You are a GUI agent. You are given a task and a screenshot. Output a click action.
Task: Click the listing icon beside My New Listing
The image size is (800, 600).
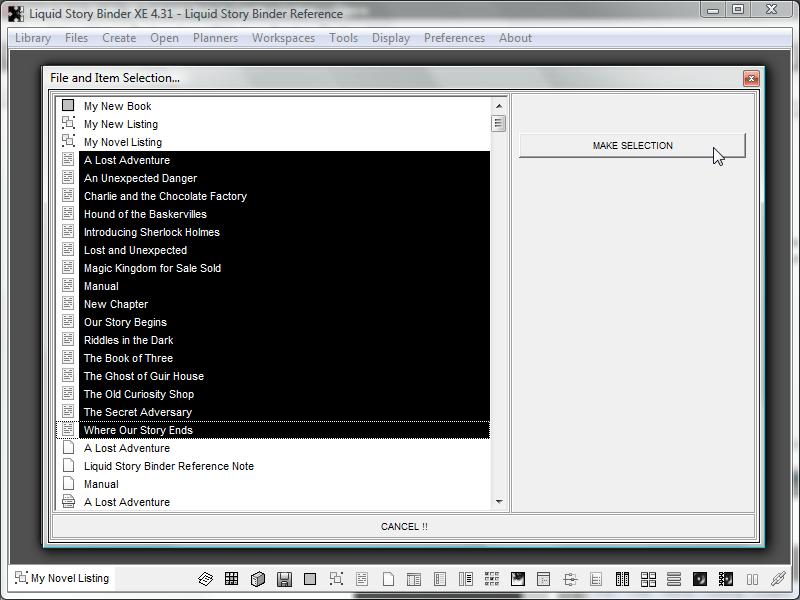68,124
